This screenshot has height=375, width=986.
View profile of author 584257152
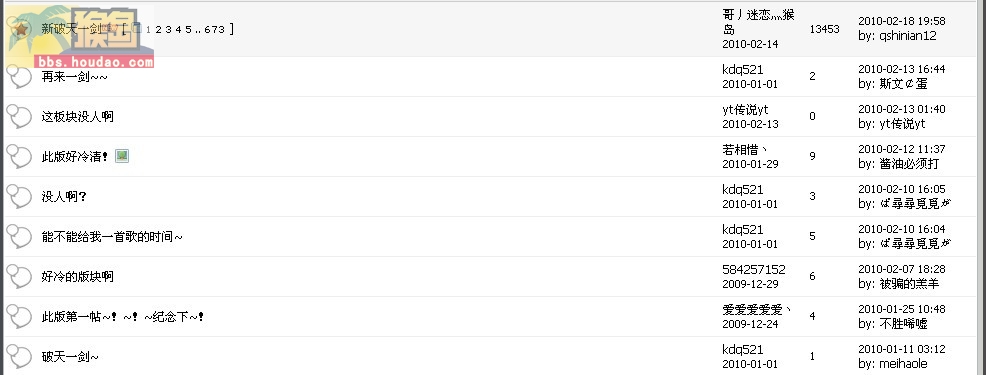click(754, 269)
